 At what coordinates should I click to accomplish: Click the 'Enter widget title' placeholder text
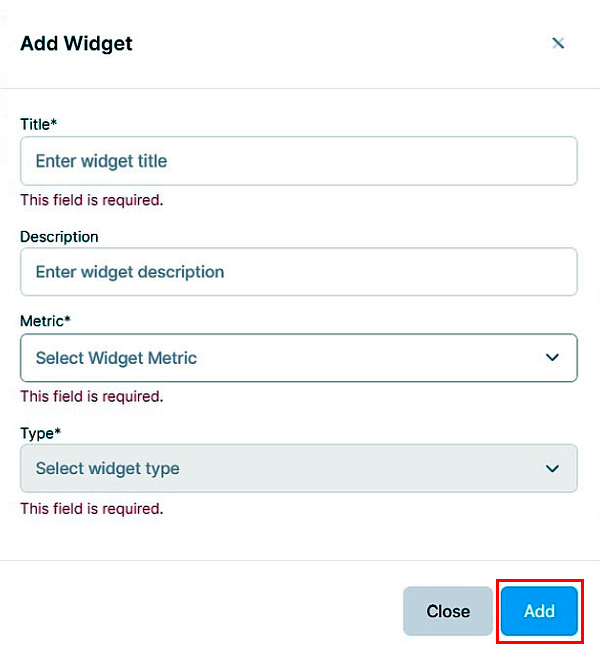click(x=101, y=161)
